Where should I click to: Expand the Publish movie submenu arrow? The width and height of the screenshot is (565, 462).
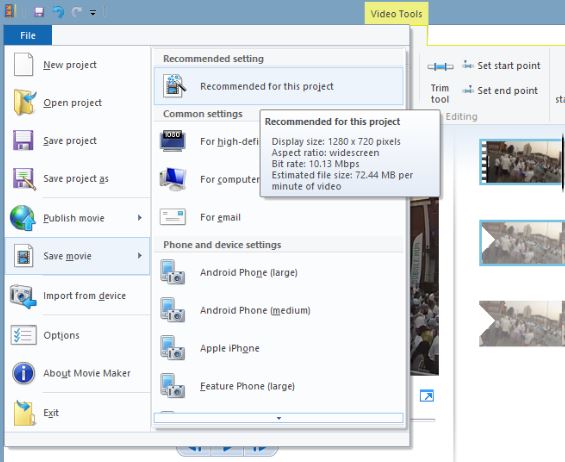(140, 218)
